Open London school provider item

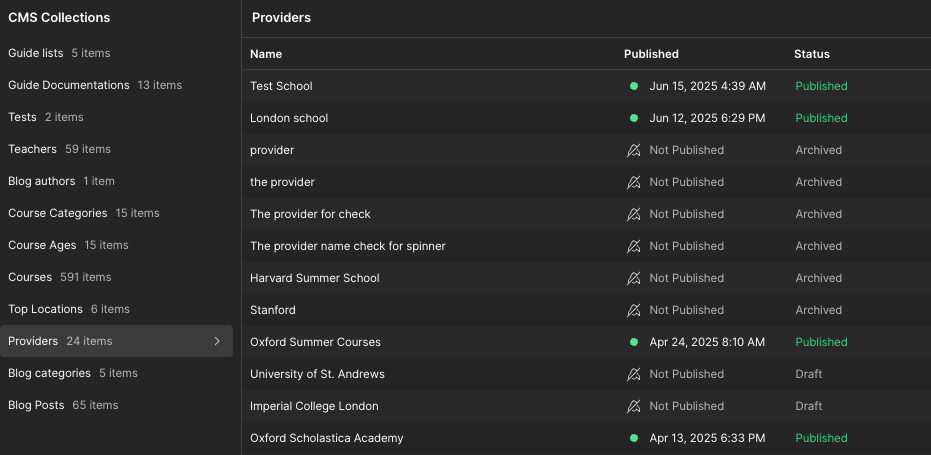pos(289,118)
